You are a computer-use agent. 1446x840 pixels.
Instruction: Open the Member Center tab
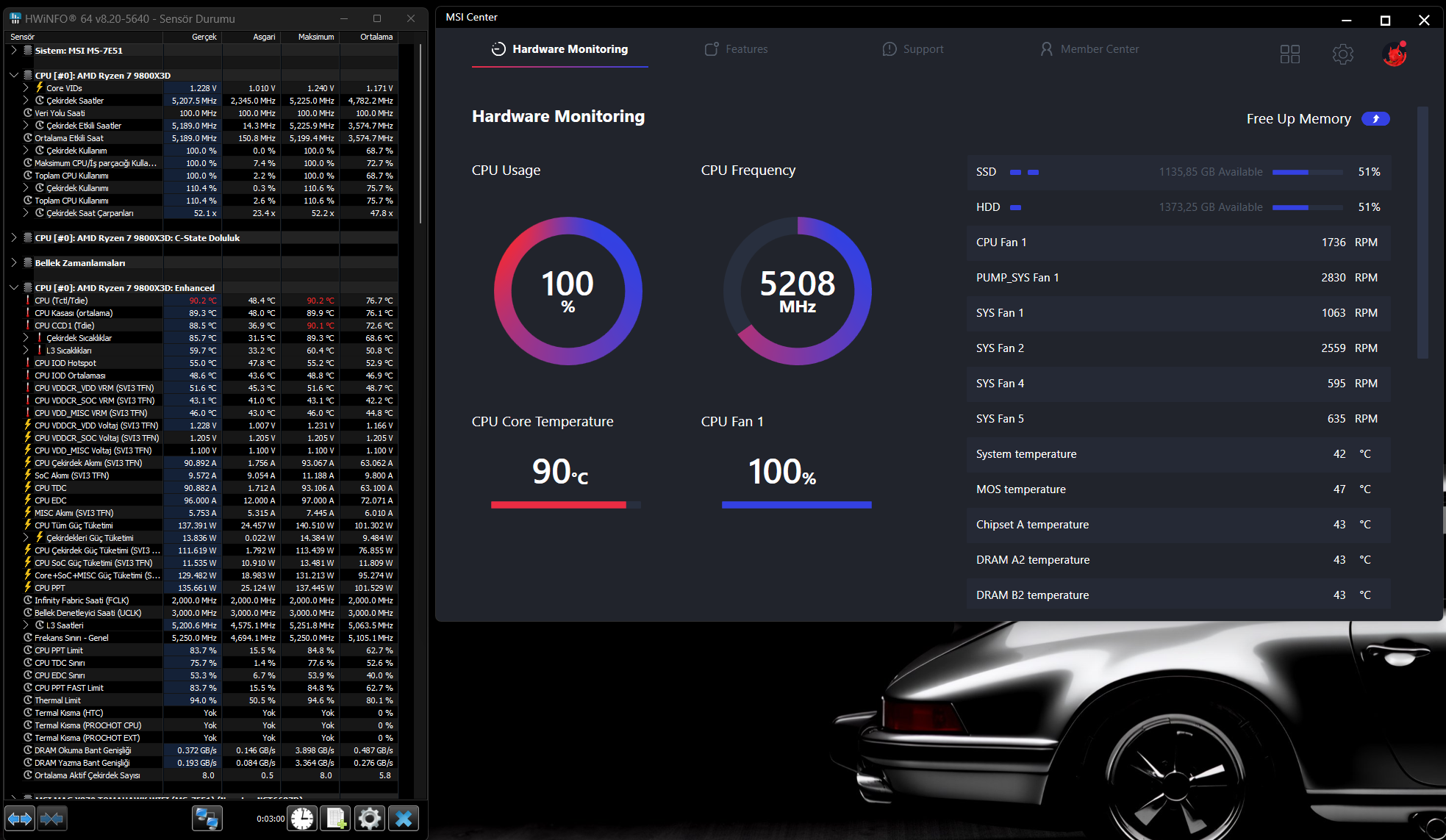1089,49
